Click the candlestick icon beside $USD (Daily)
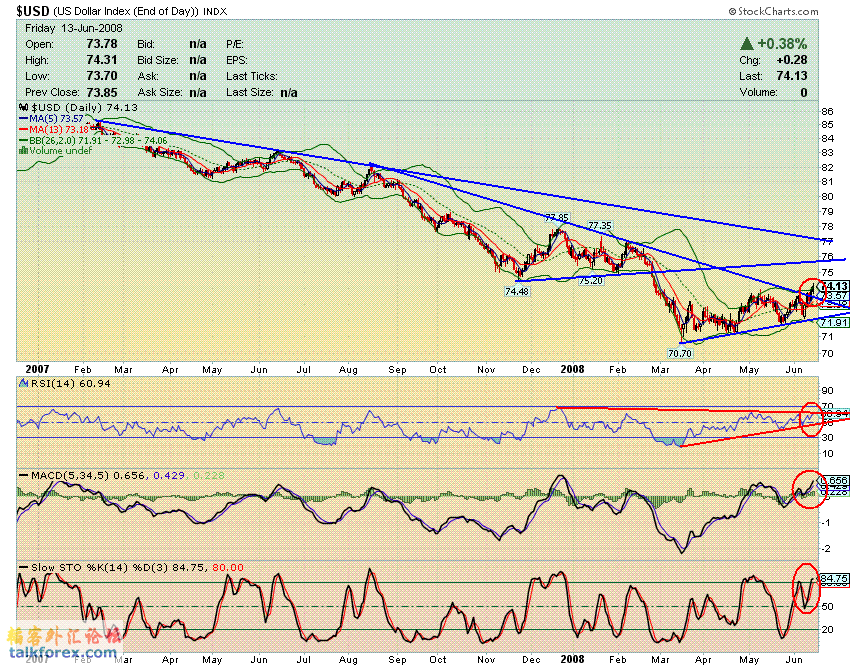Viewport: 850px width, 668px height. coord(23,107)
